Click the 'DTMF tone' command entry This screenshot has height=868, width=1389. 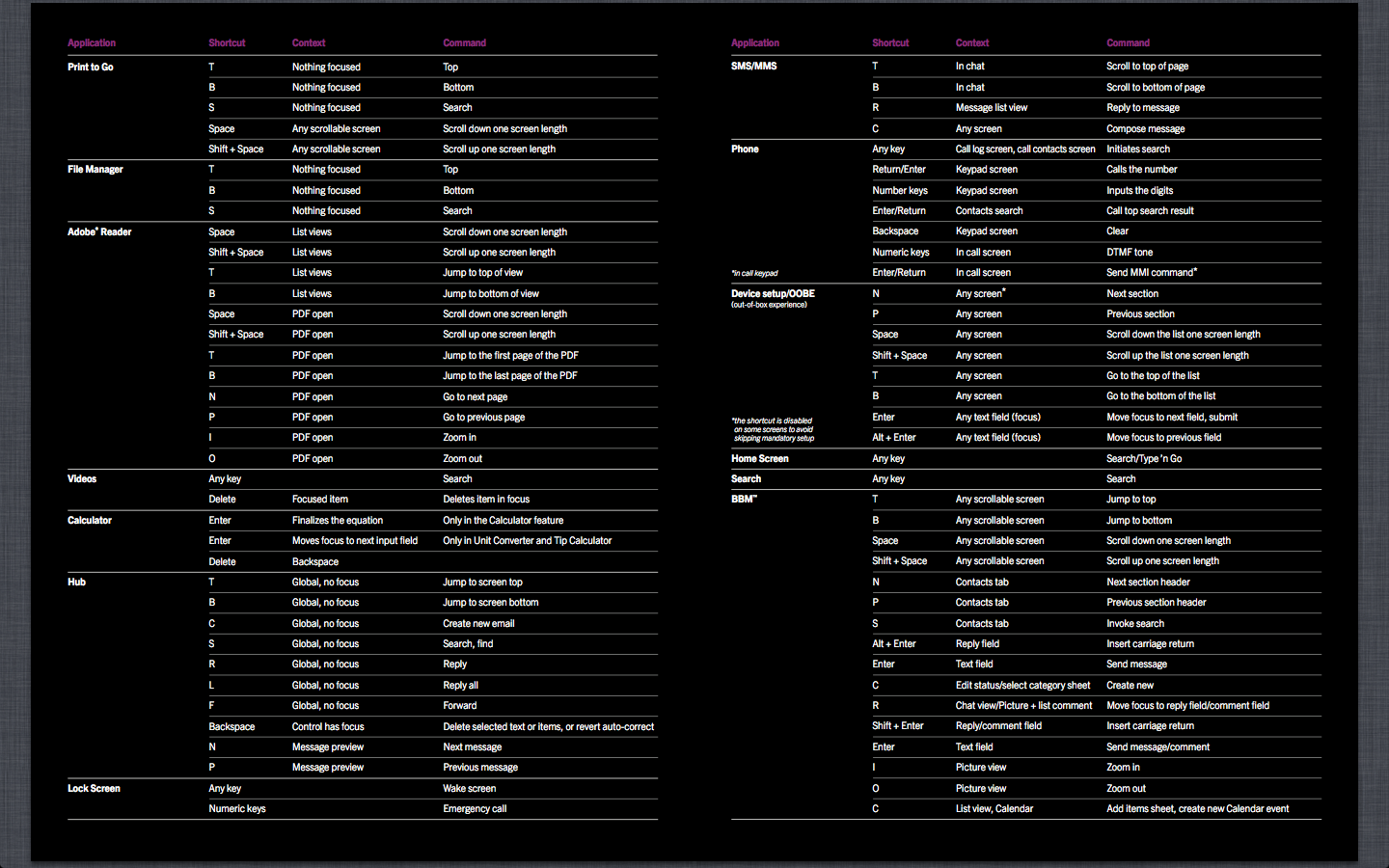point(1130,253)
